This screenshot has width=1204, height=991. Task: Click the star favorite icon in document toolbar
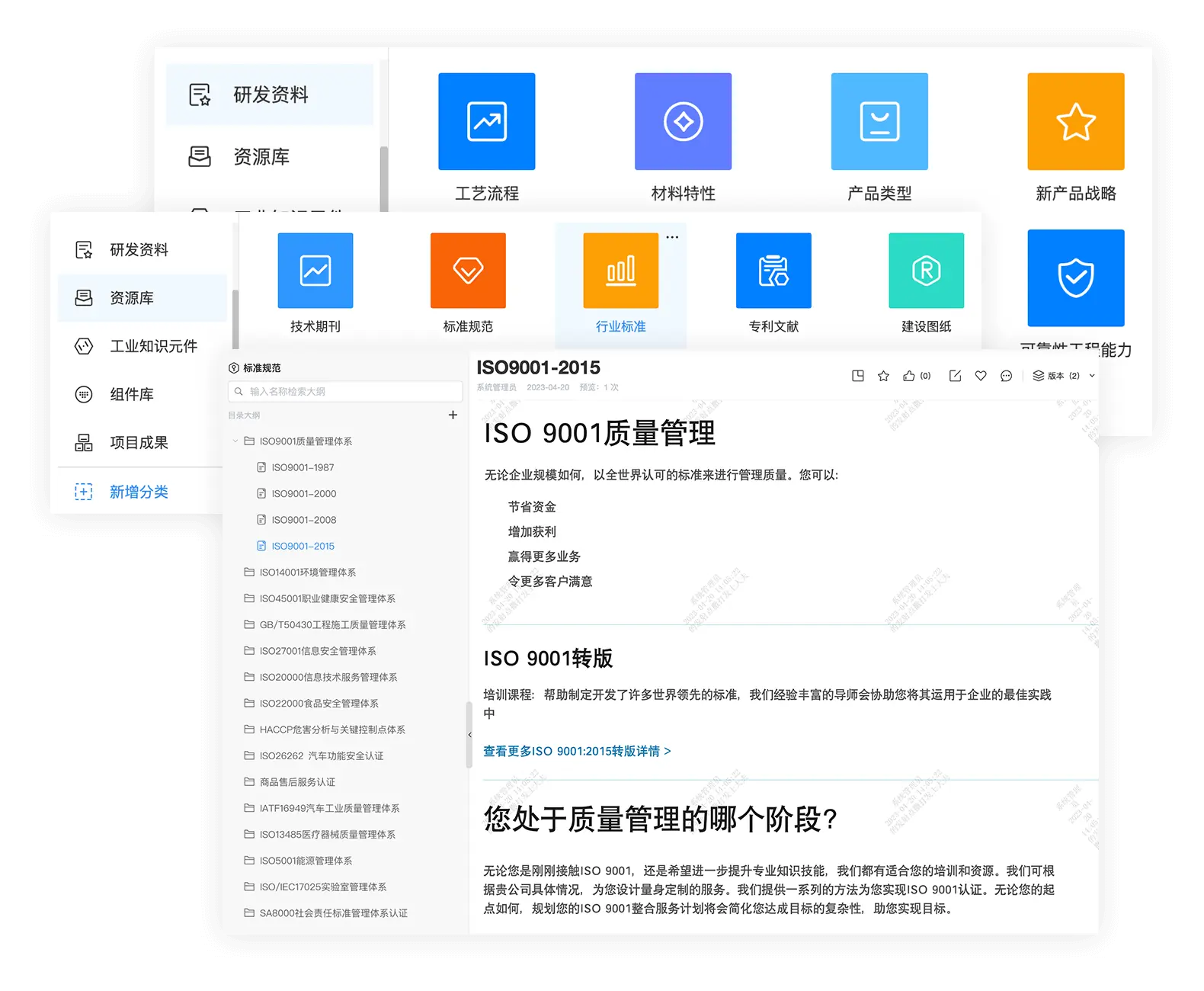[883, 376]
